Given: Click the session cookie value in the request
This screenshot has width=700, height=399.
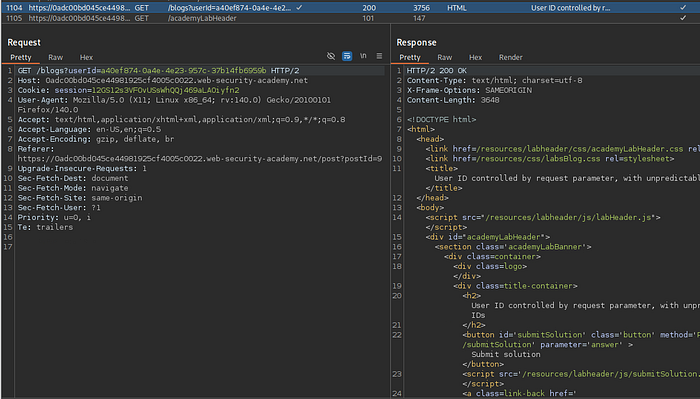Looking at the screenshot, I should click(166, 90).
